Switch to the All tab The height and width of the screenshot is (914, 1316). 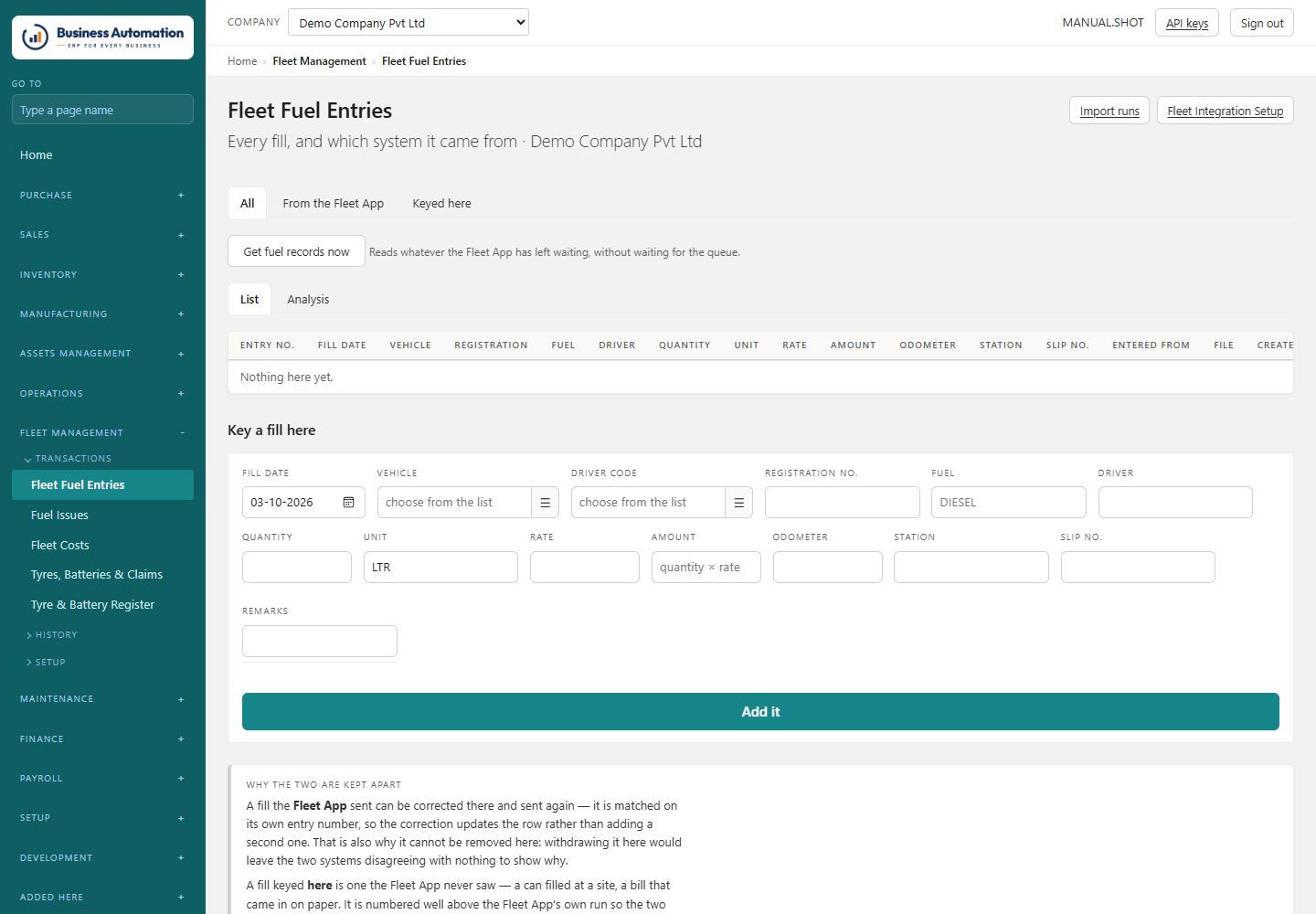pyautogui.click(x=247, y=203)
